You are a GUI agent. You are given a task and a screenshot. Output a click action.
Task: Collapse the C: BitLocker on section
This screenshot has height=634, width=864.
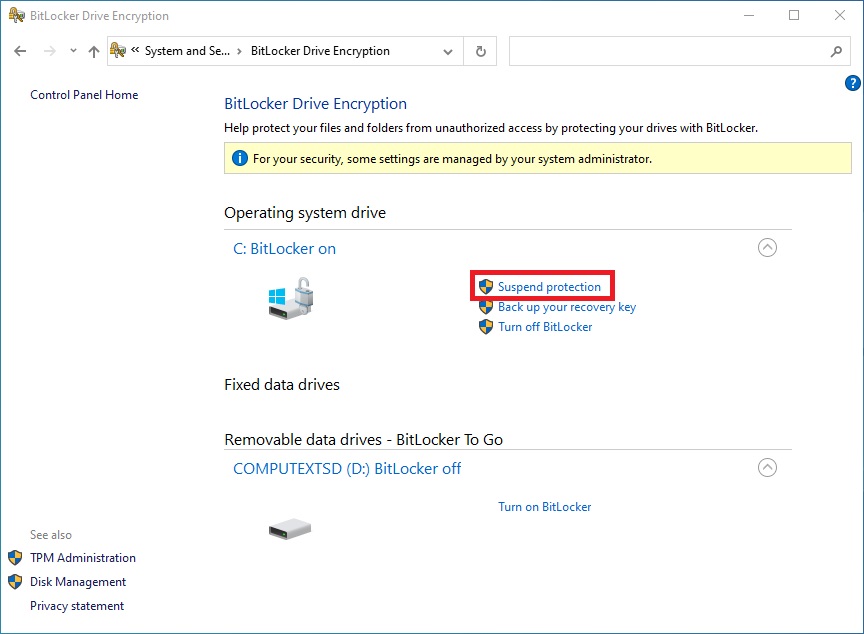click(767, 247)
